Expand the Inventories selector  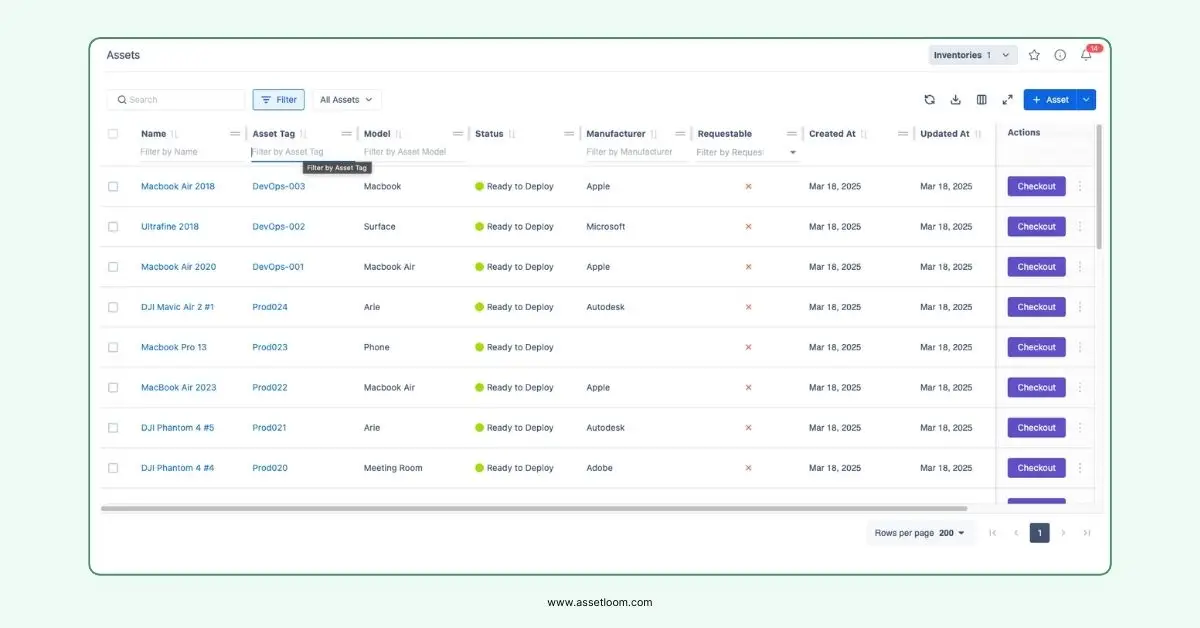click(x=972, y=55)
